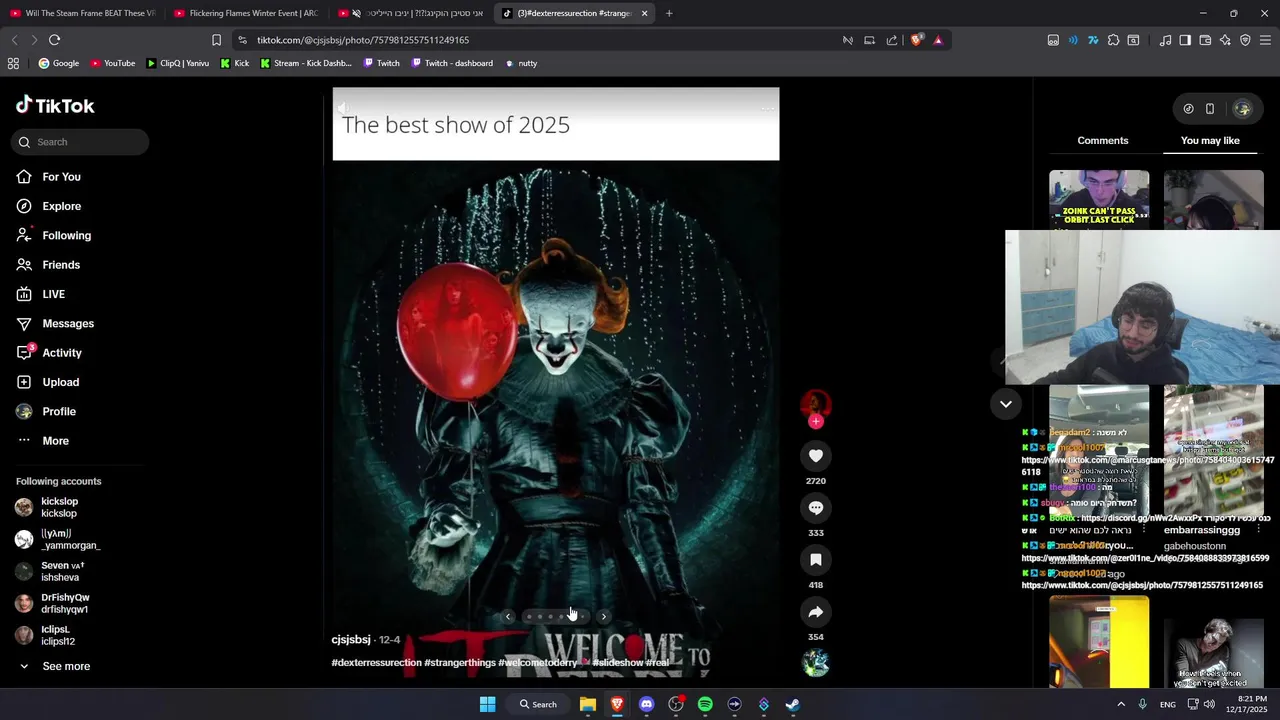Open #strangerthings hashtag
This screenshot has height=720, width=1280.
460,663
